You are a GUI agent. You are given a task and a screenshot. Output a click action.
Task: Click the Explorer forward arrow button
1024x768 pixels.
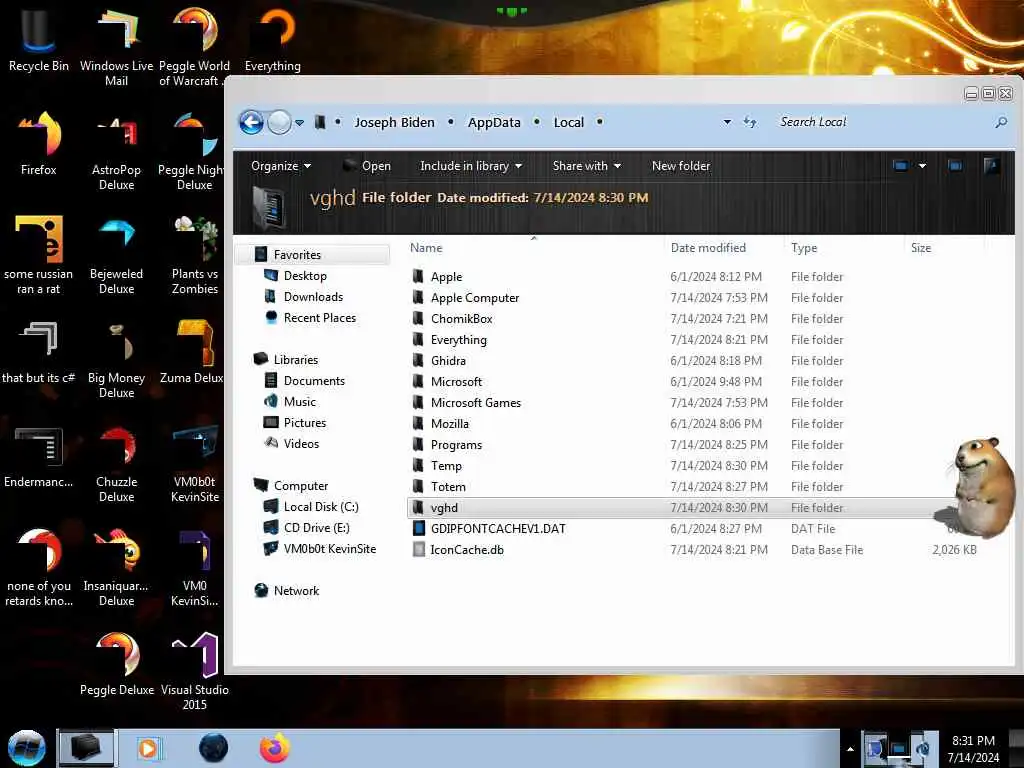pyautogui.click(x=280, y=122)
